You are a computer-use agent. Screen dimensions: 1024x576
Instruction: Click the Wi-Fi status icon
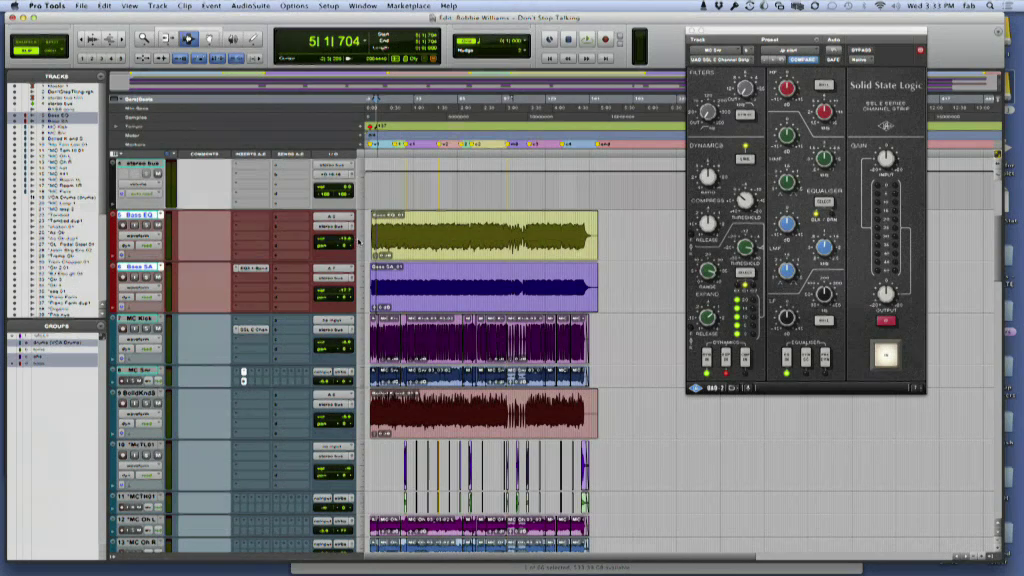click(879, 6)
